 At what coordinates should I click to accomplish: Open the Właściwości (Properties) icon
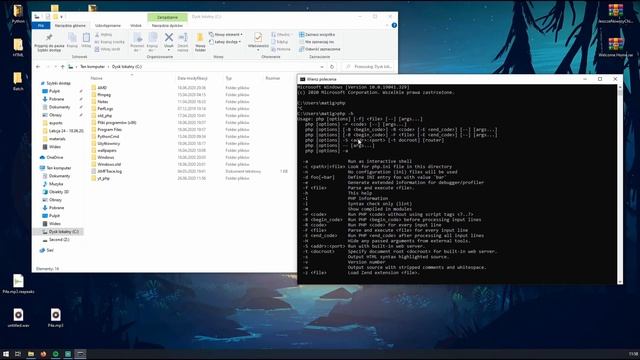tap(258, 38)
